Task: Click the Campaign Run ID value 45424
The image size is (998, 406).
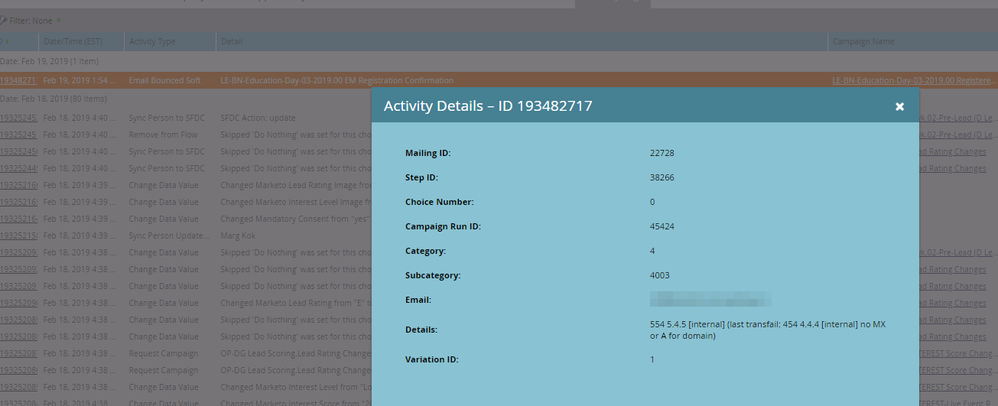Action: (662, 227)
